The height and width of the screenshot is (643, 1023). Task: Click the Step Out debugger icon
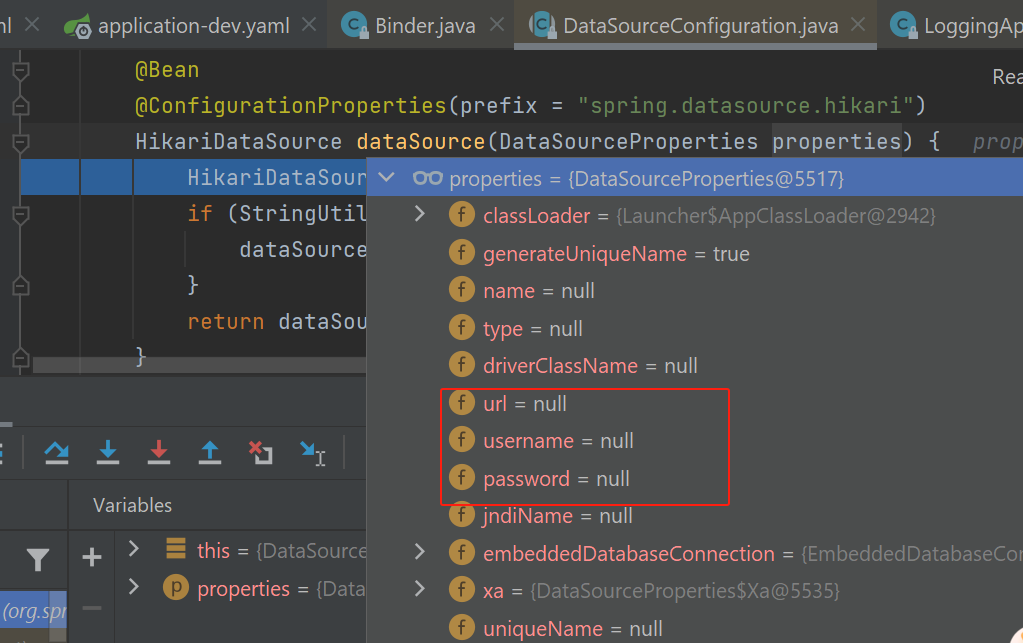209,452
